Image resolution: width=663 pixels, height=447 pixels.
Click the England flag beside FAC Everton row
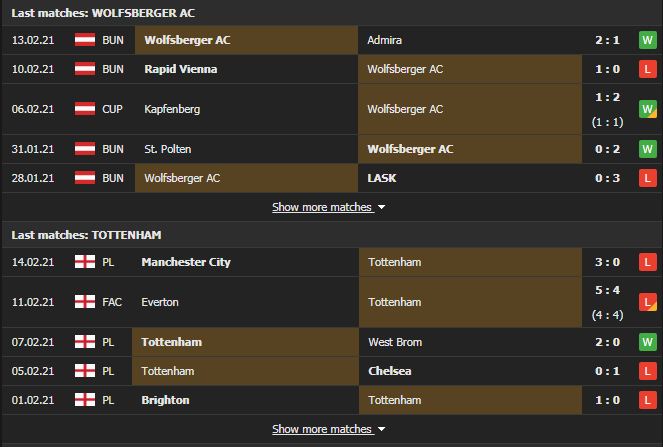tap(85, 302)
